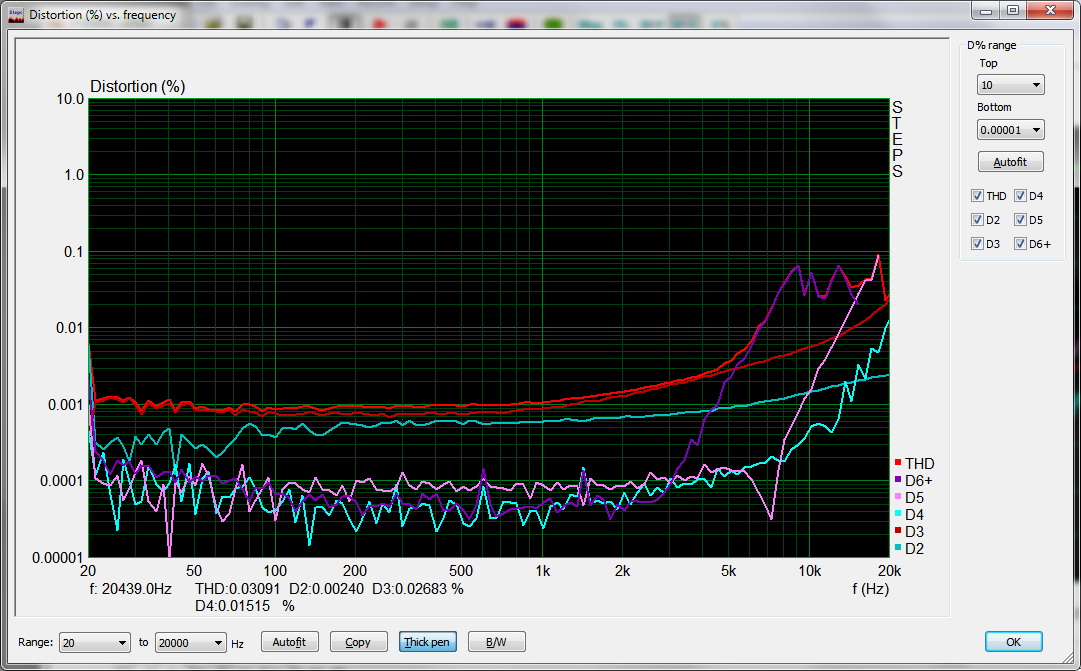
Task: Toggle the D5 harmonic checkbox
Action: tap(1020, 220)
